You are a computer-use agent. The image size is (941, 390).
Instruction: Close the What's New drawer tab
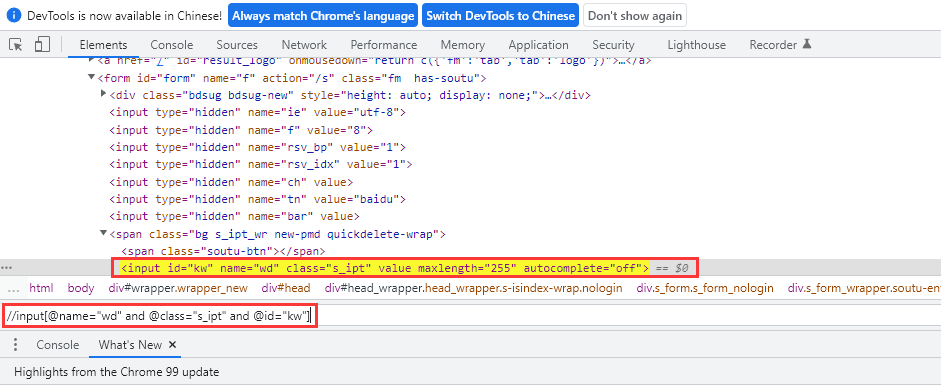point(172,344)
